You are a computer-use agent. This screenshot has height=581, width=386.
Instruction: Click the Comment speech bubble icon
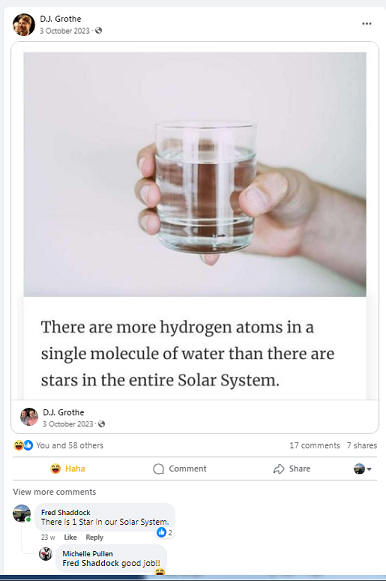pos(159,469)
